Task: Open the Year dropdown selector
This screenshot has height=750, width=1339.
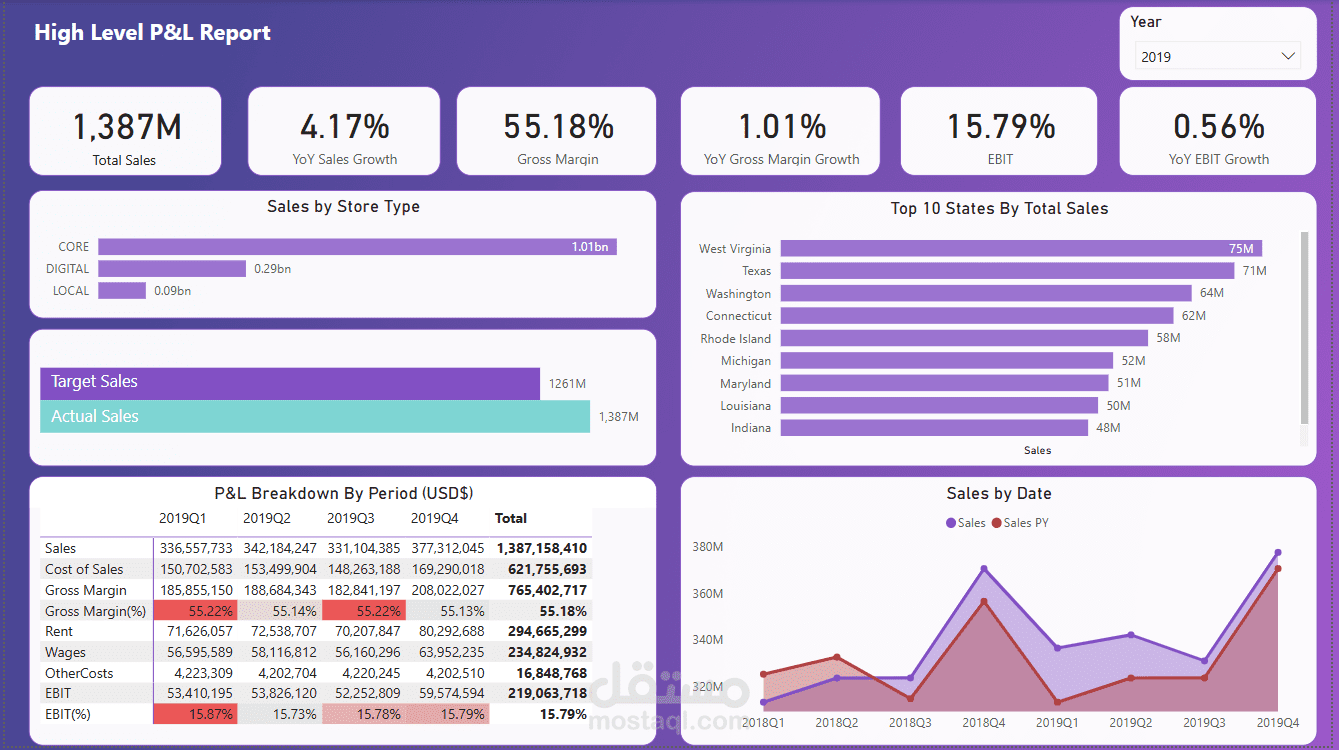Action: pyautogui.click(x=1215, y=57)
